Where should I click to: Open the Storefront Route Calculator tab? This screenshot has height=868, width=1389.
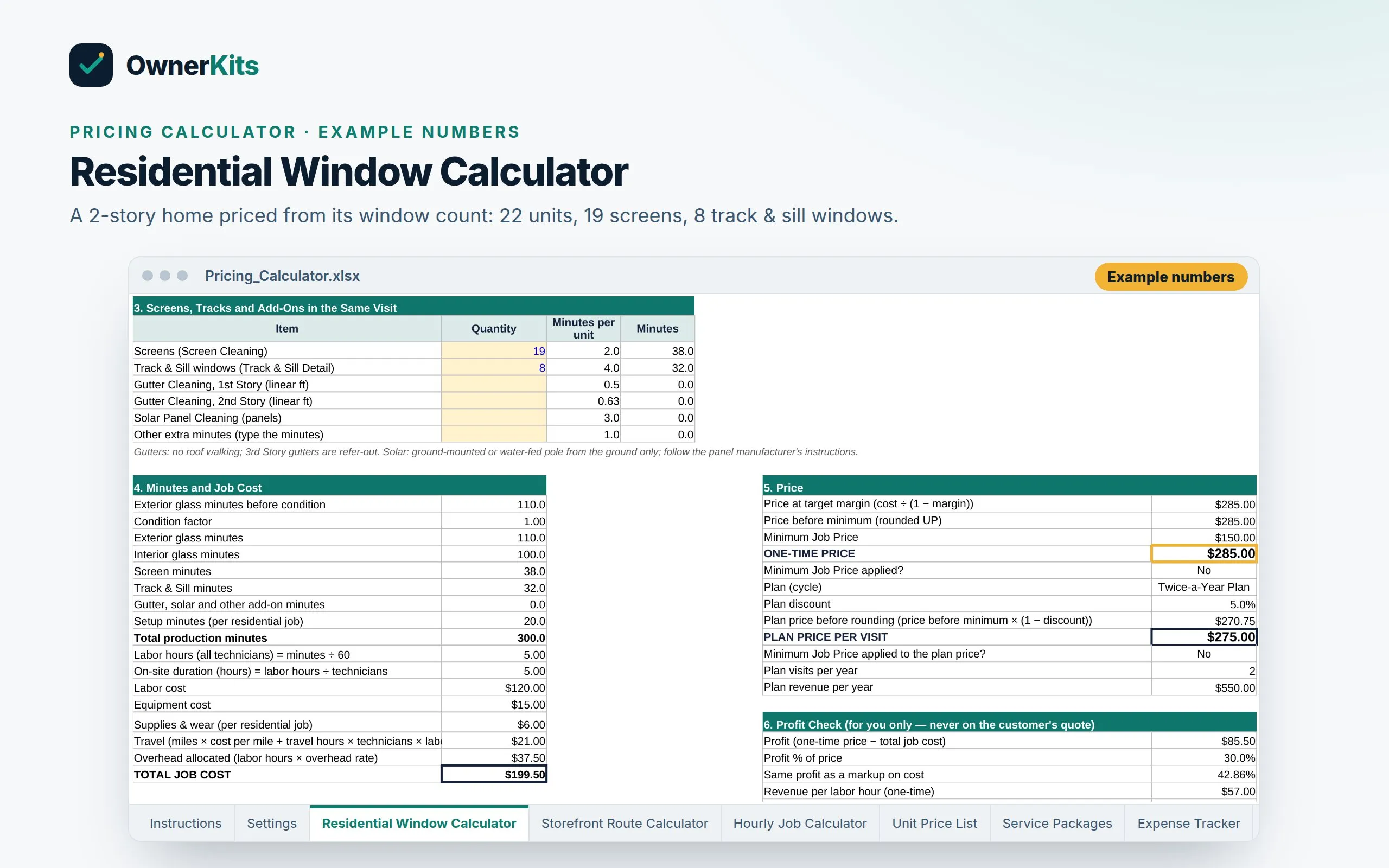(x=625, y=823)
